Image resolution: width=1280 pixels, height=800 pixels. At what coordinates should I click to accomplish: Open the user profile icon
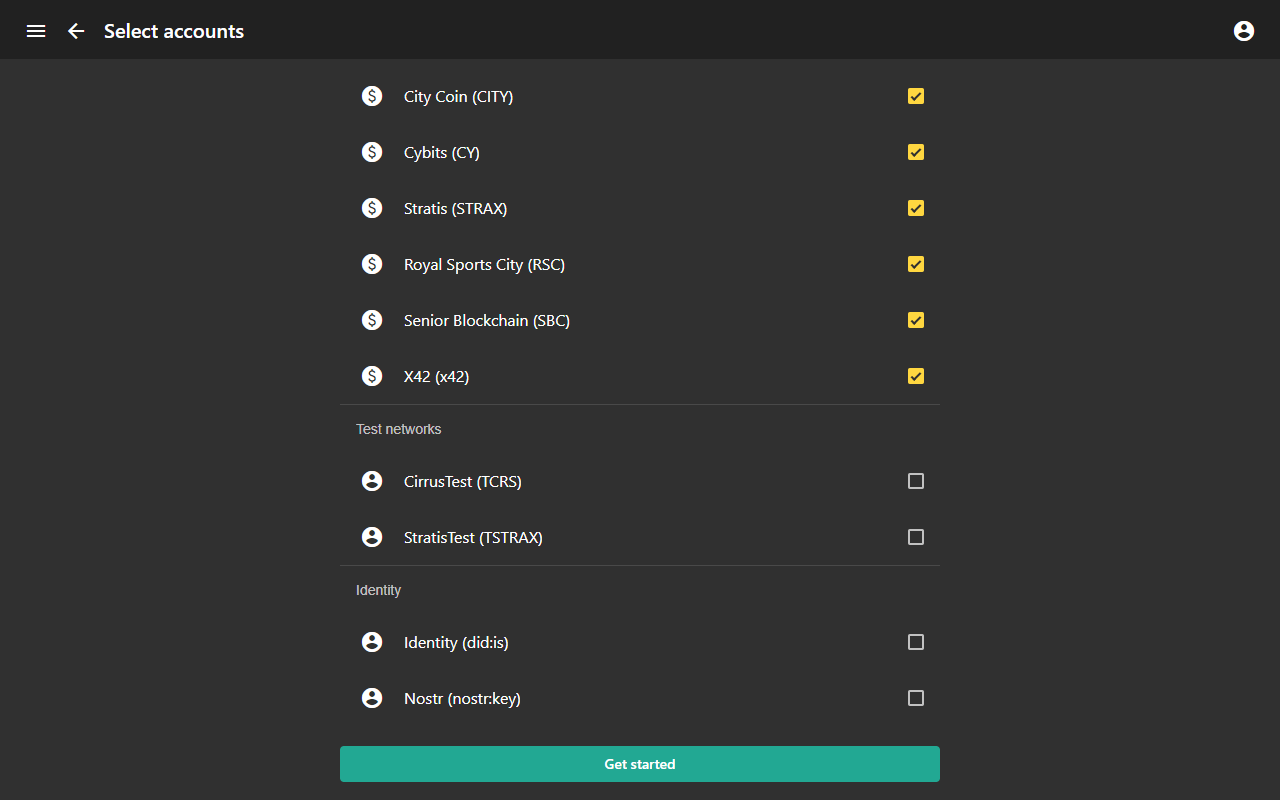click(1244, 31)
